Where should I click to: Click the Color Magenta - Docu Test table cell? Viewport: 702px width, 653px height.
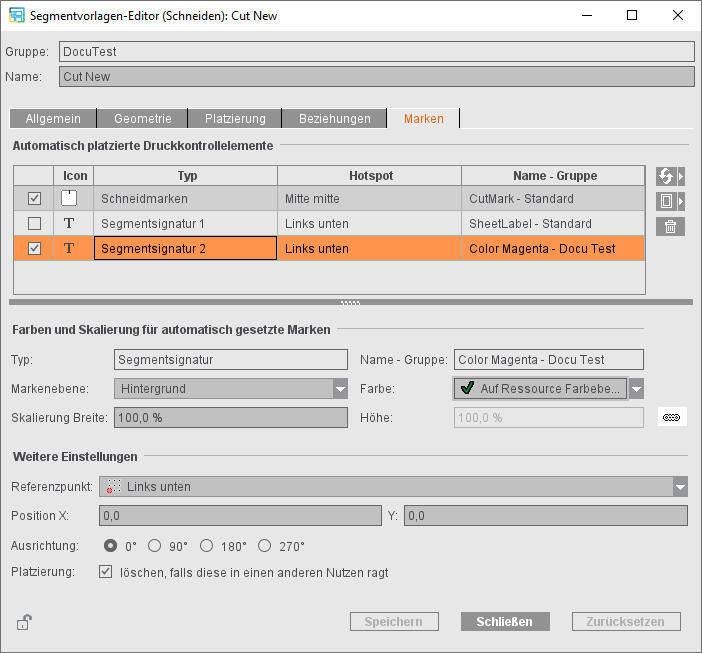pos(553,248)
